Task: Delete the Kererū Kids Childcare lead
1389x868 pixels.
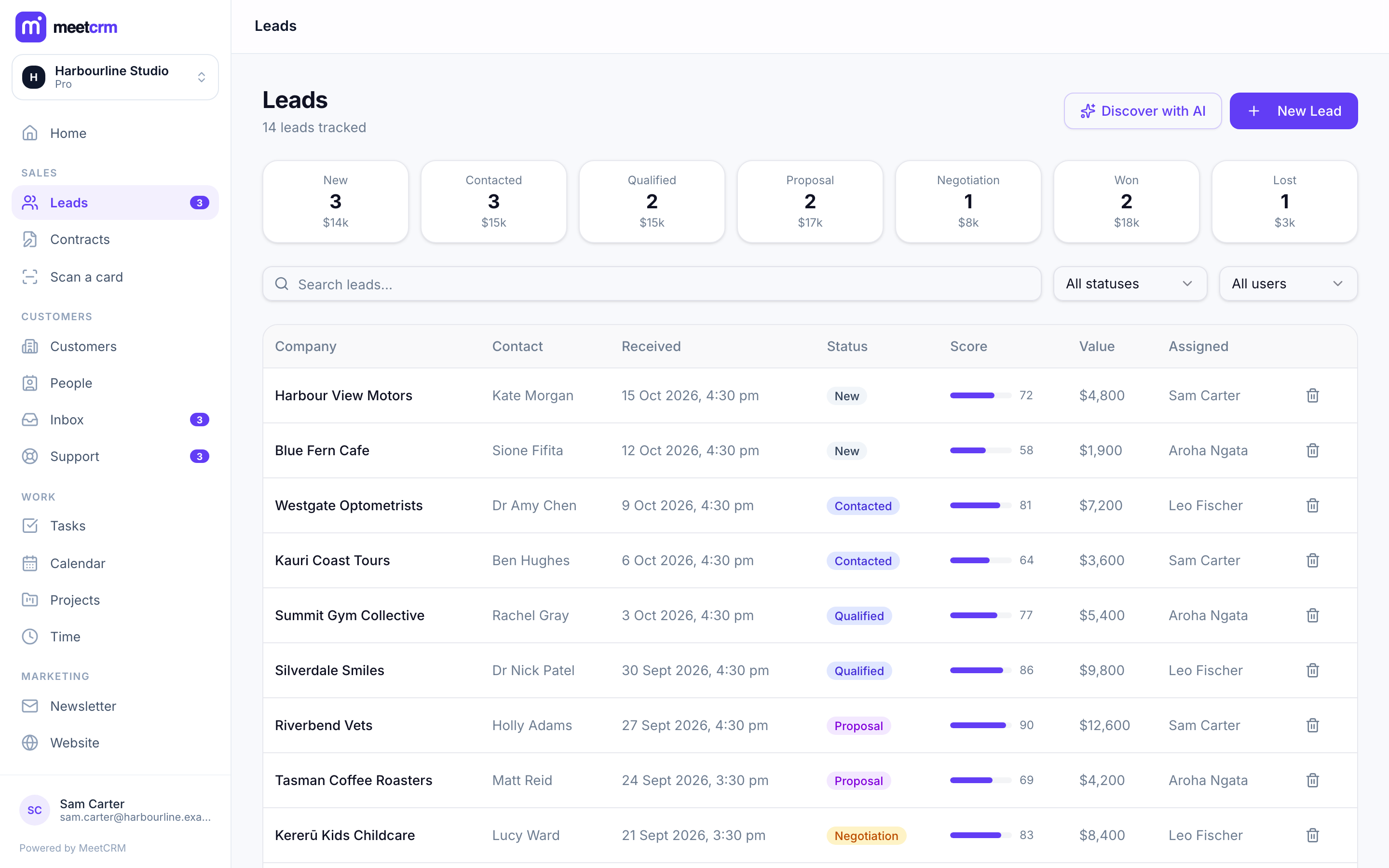Action: coord(1313,835)
